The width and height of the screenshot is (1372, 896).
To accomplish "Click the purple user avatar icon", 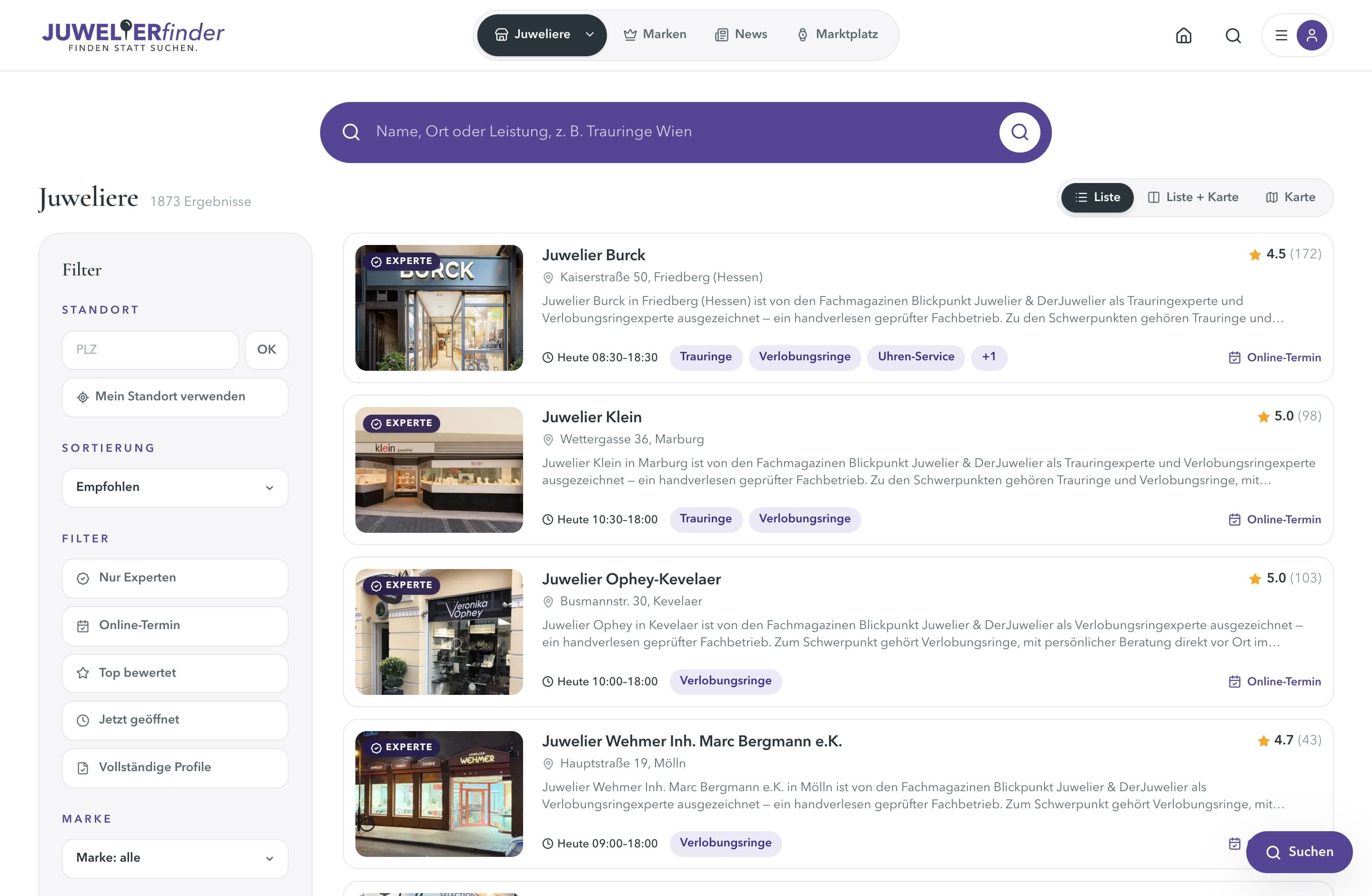I will coord(1311,36).
